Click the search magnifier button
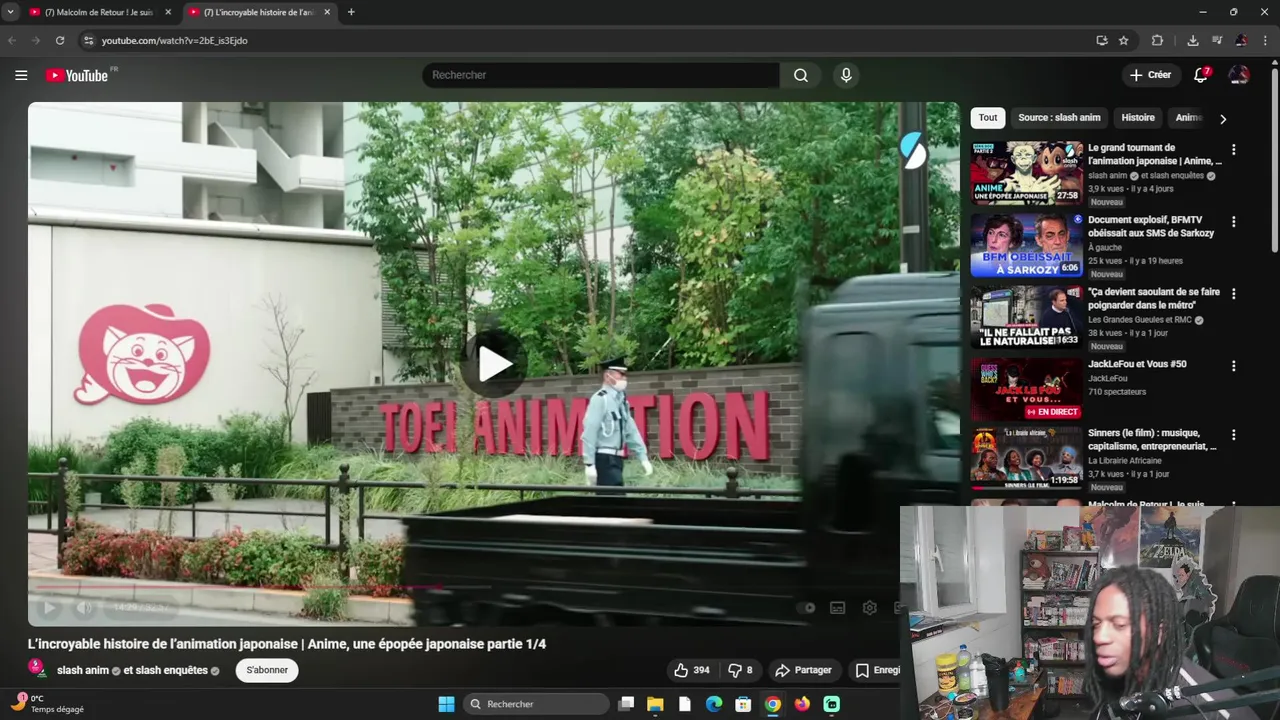Viewport: 1280px width, 720px height. coord(801,75)
